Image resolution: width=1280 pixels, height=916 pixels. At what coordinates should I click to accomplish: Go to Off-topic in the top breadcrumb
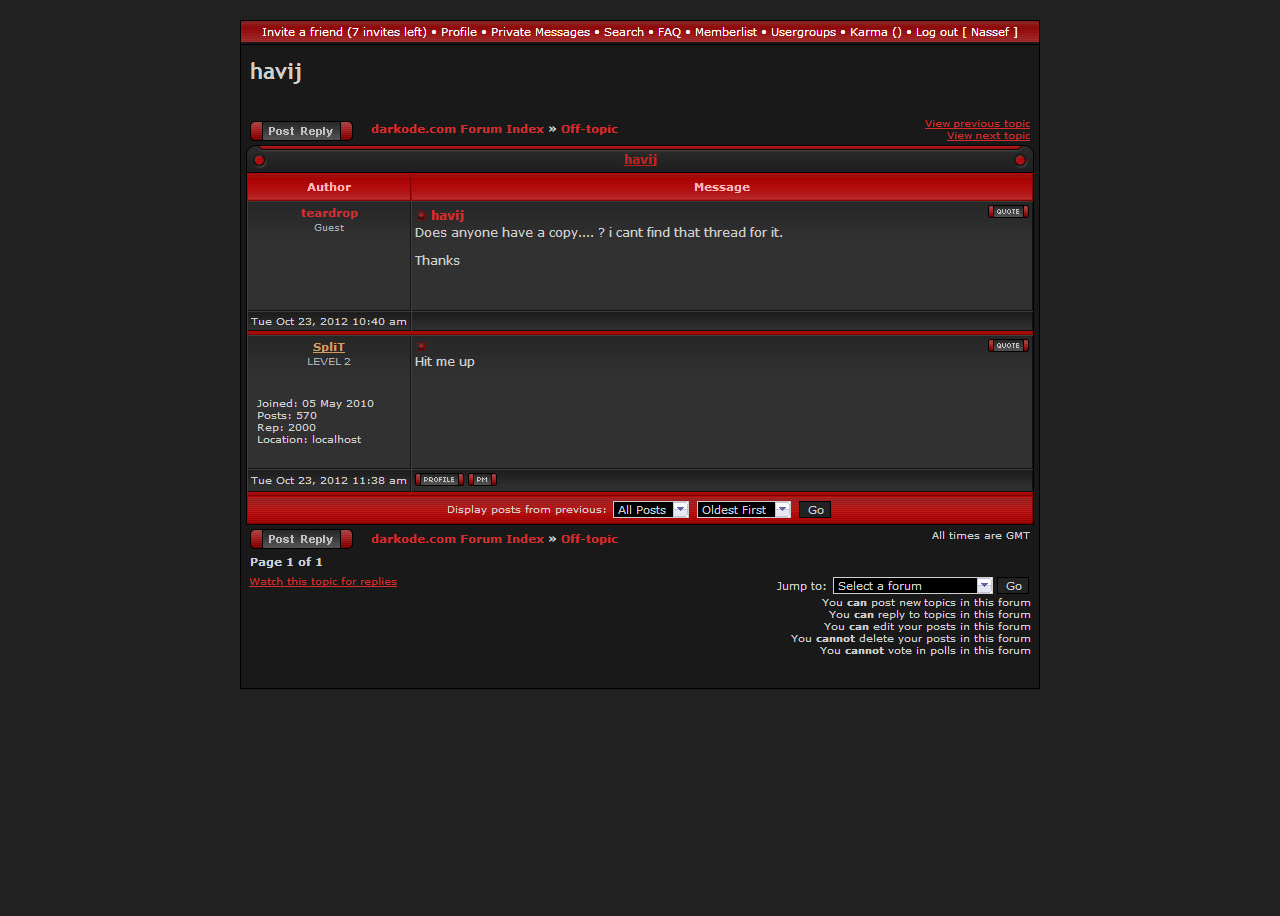pos(589,129)
